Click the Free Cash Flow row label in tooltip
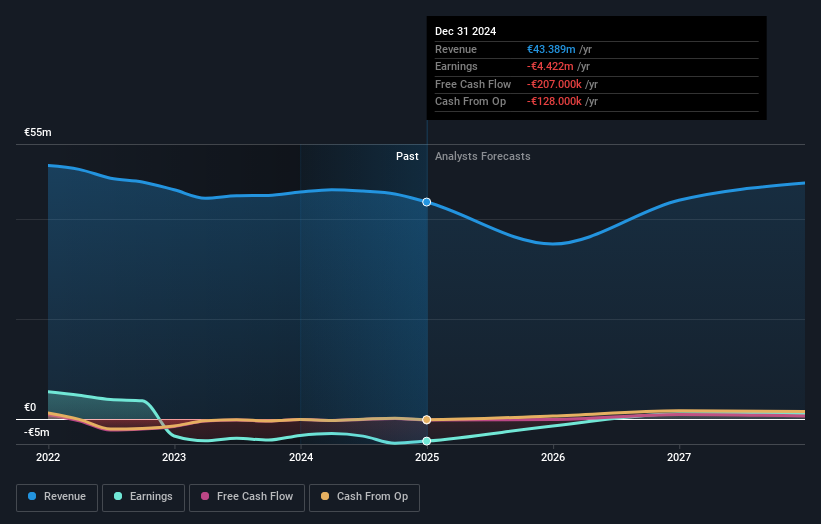Image resolution: width=821 pixels, height=524 pixels. tap(473, 84)
